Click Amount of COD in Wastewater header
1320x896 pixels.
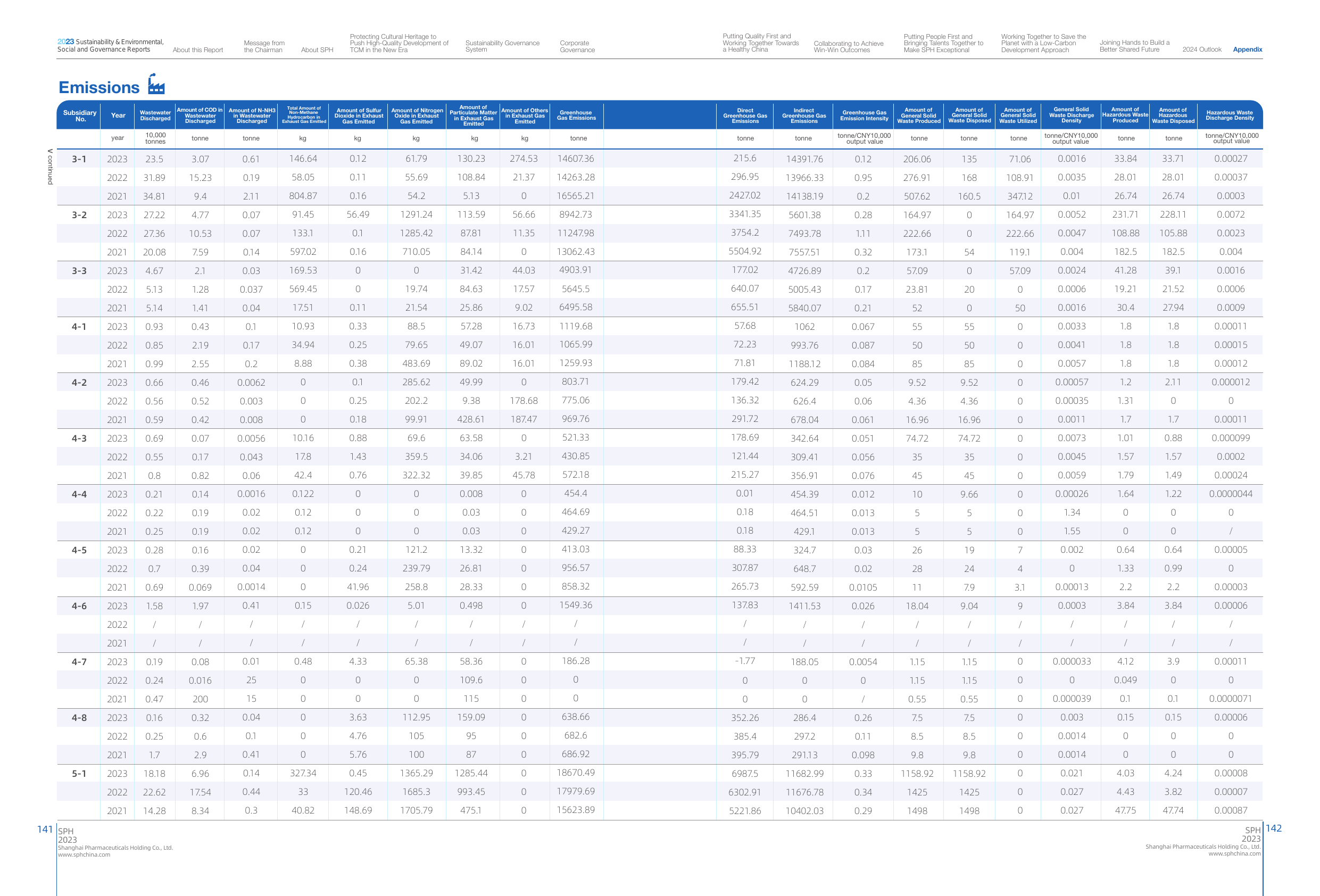200,115
